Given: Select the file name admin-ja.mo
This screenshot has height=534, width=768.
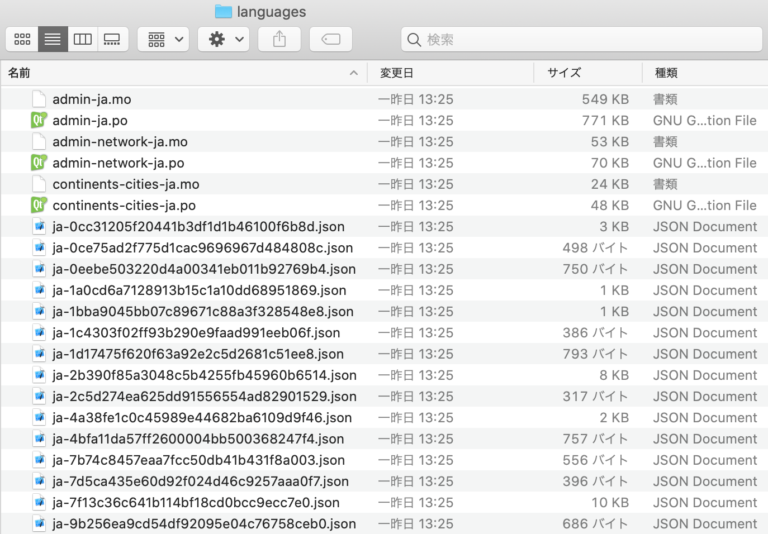Looking at the screenshot, I should 92,99.
